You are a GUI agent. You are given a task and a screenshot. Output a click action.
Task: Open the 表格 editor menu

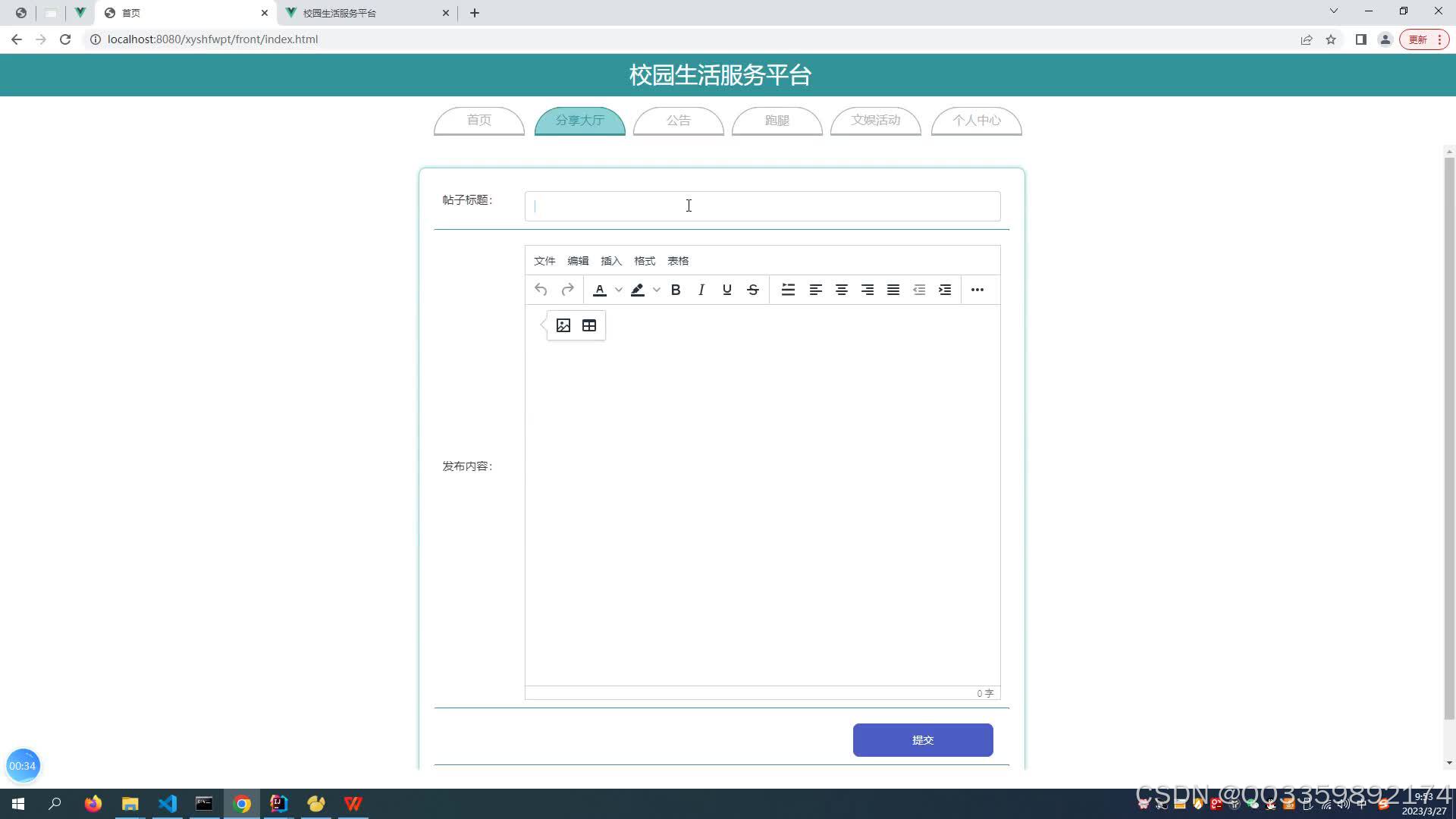(678, 261)
